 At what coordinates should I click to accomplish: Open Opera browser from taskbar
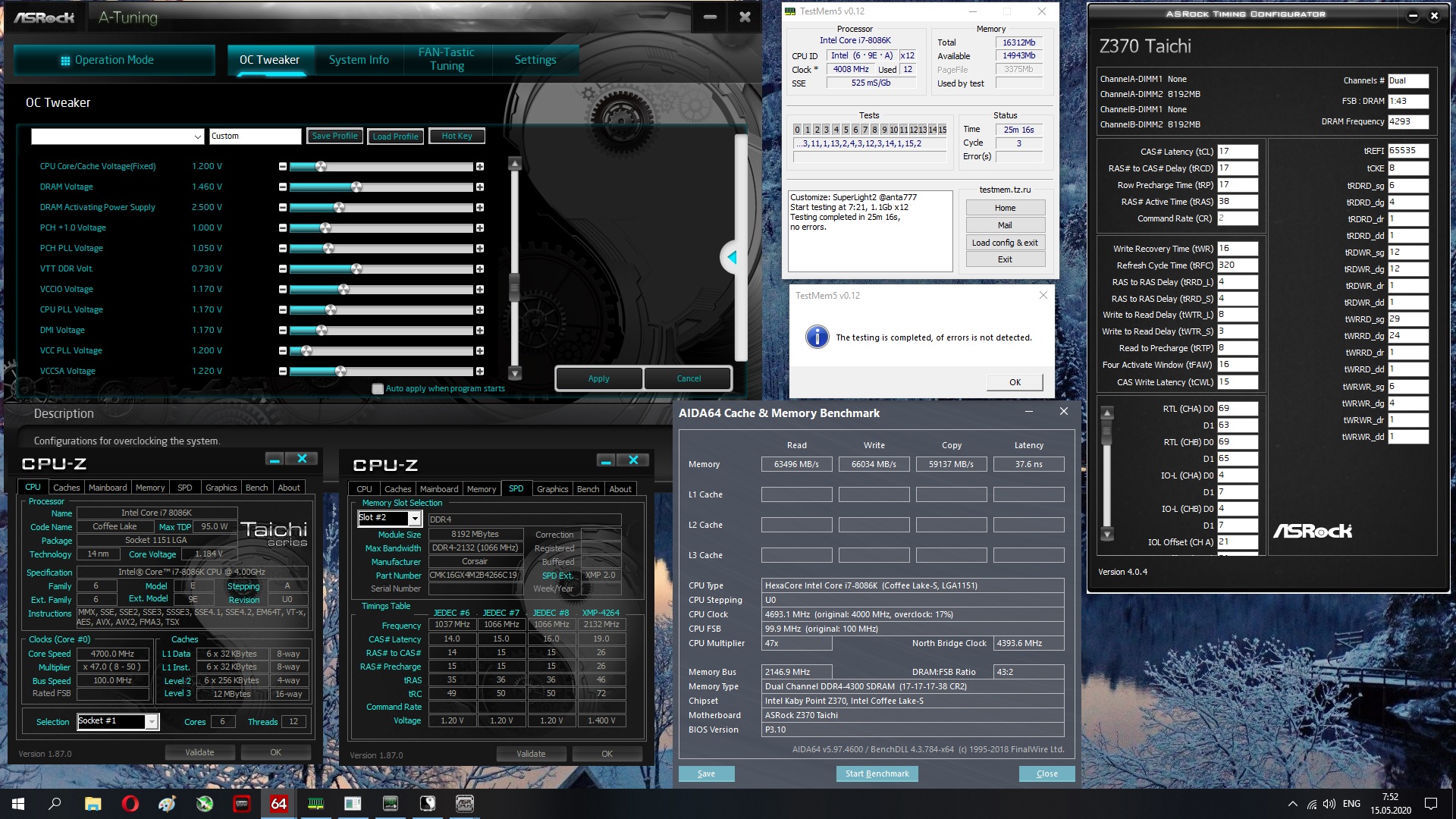click(x=130, y=804)
